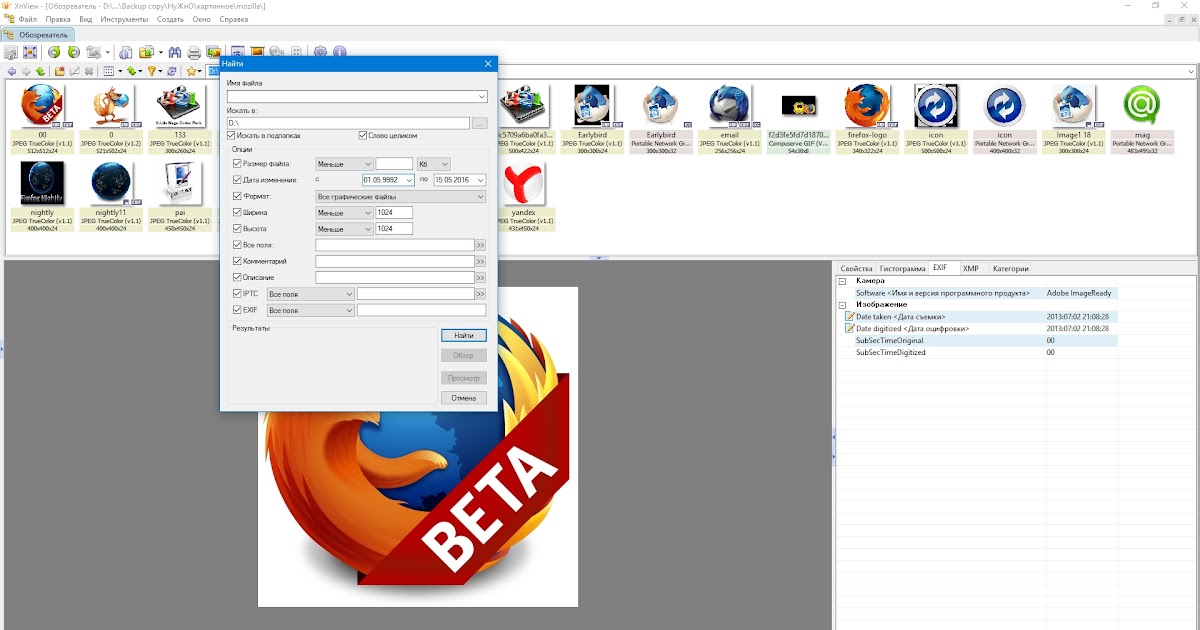Open the 'Имя файла' combo box dropdown

(x=482, y=97)
